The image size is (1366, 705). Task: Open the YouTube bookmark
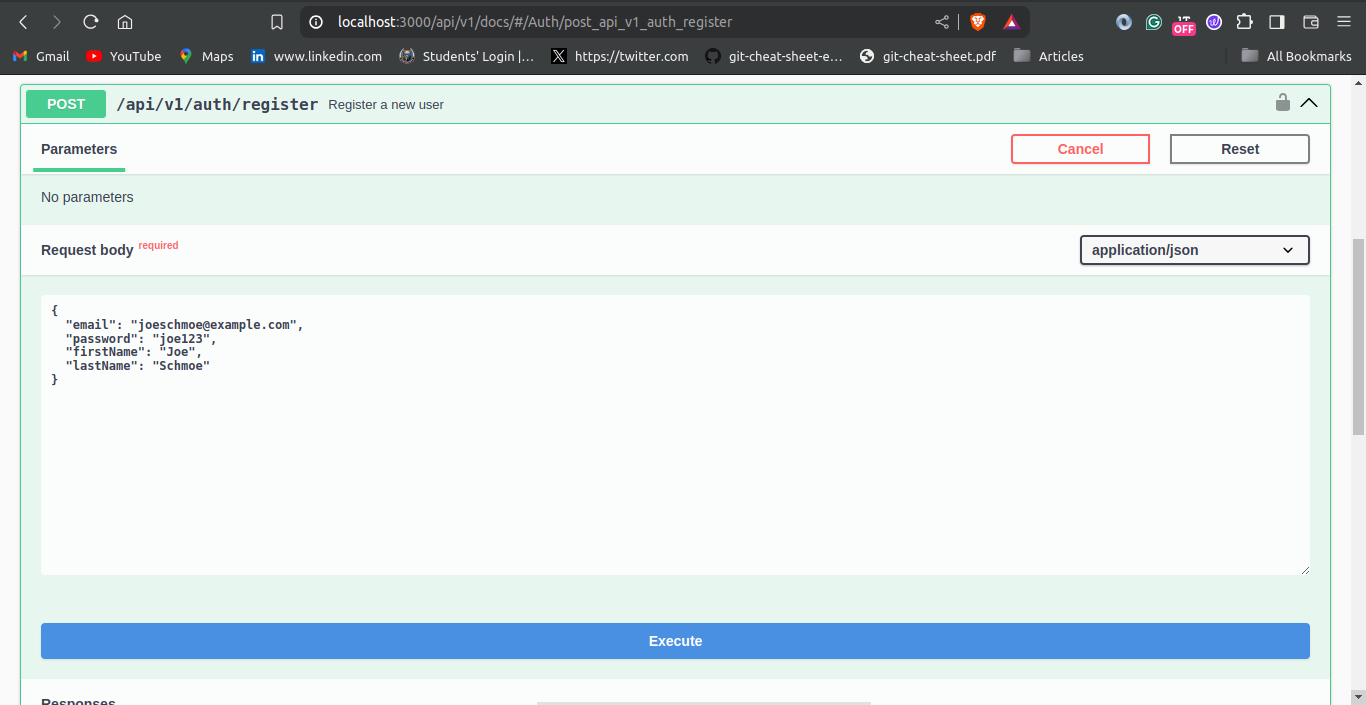click(124, 56)
